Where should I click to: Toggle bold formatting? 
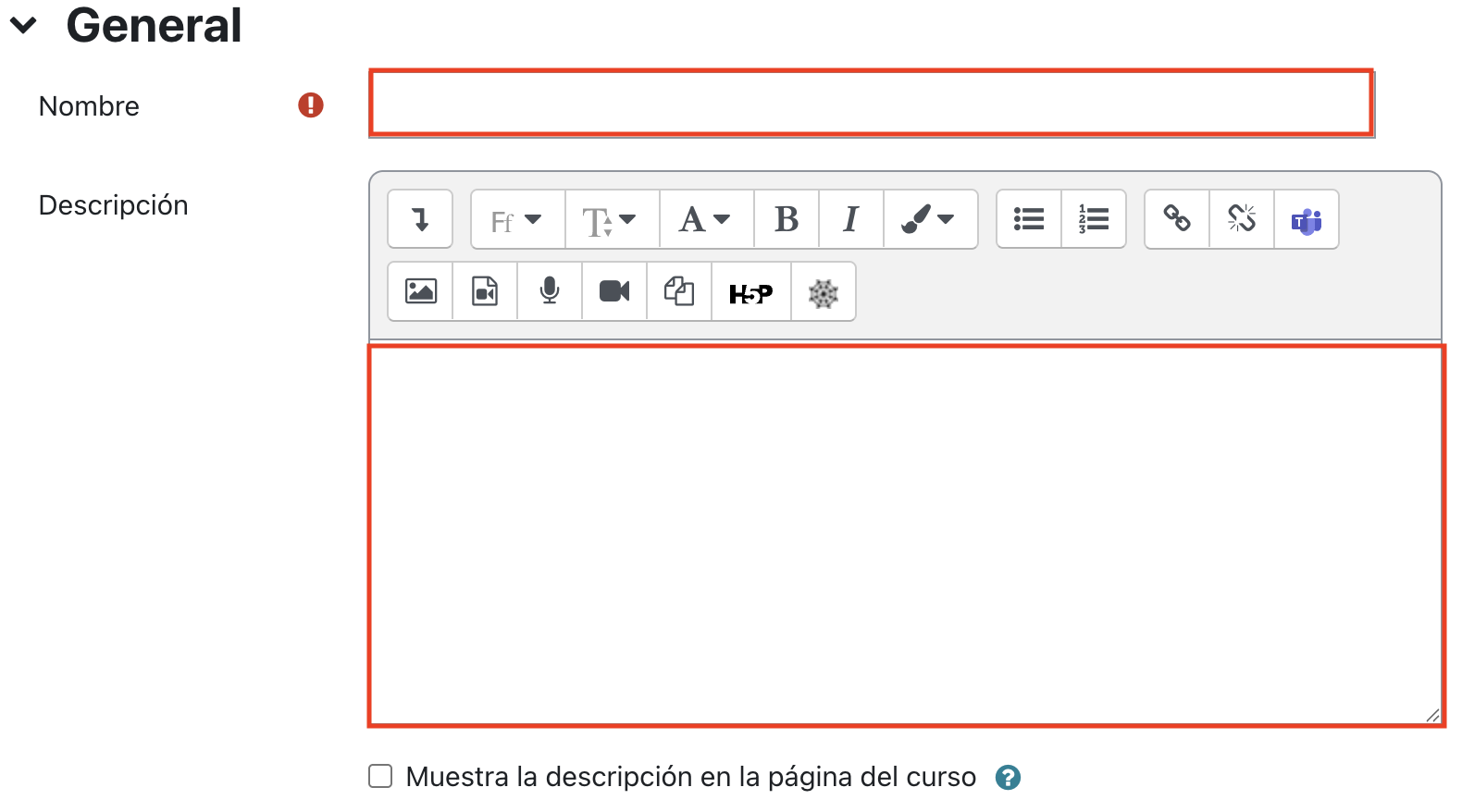[787, 219]
